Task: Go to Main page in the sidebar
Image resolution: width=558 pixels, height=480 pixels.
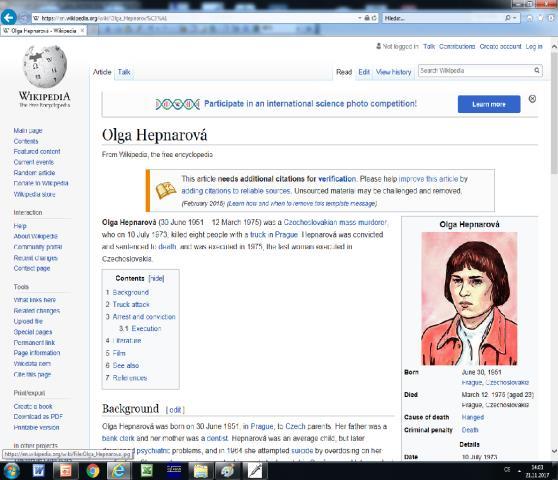Action: pos(28,131)
